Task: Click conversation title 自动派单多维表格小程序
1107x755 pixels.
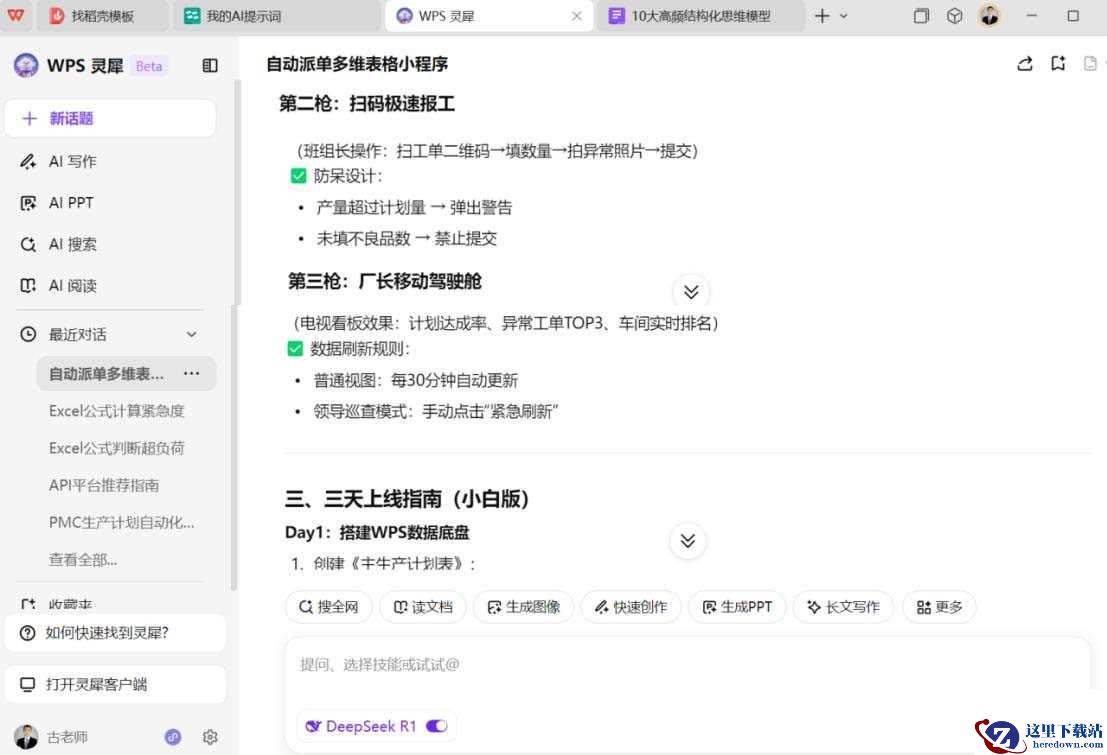Action: (x=357, y=64)
